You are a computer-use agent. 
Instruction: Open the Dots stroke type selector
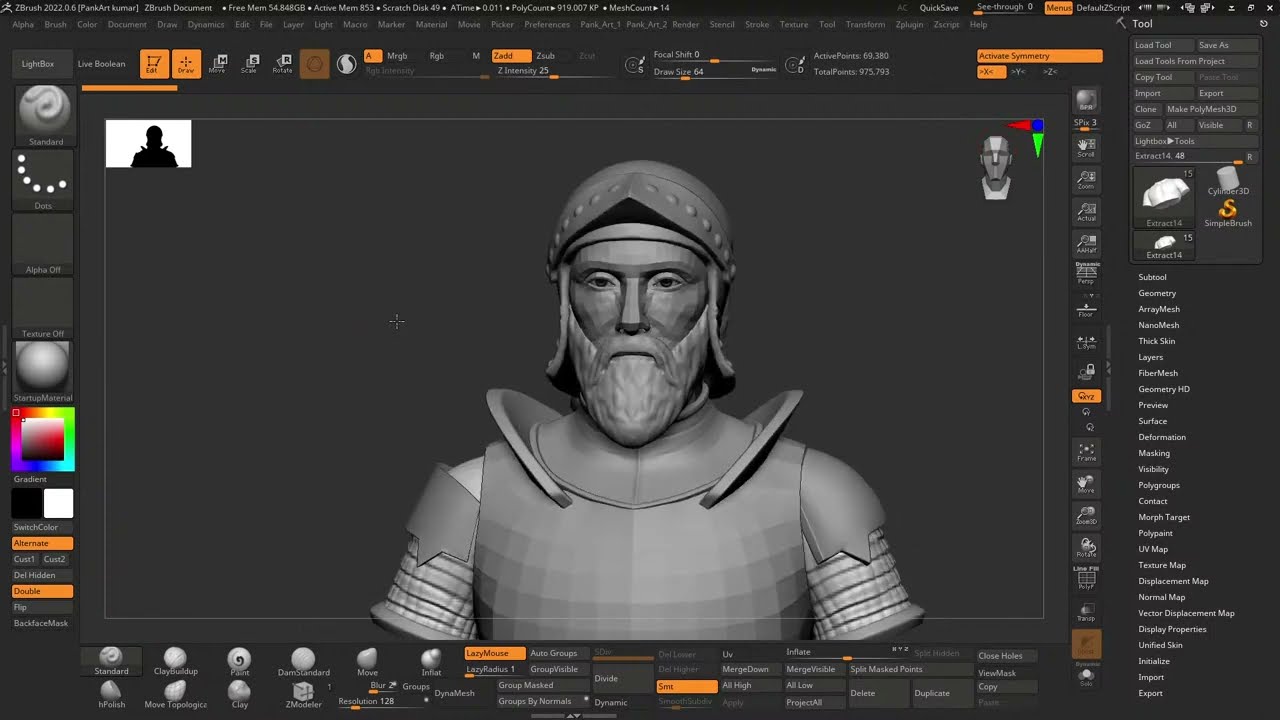click(x=43, y=179)
